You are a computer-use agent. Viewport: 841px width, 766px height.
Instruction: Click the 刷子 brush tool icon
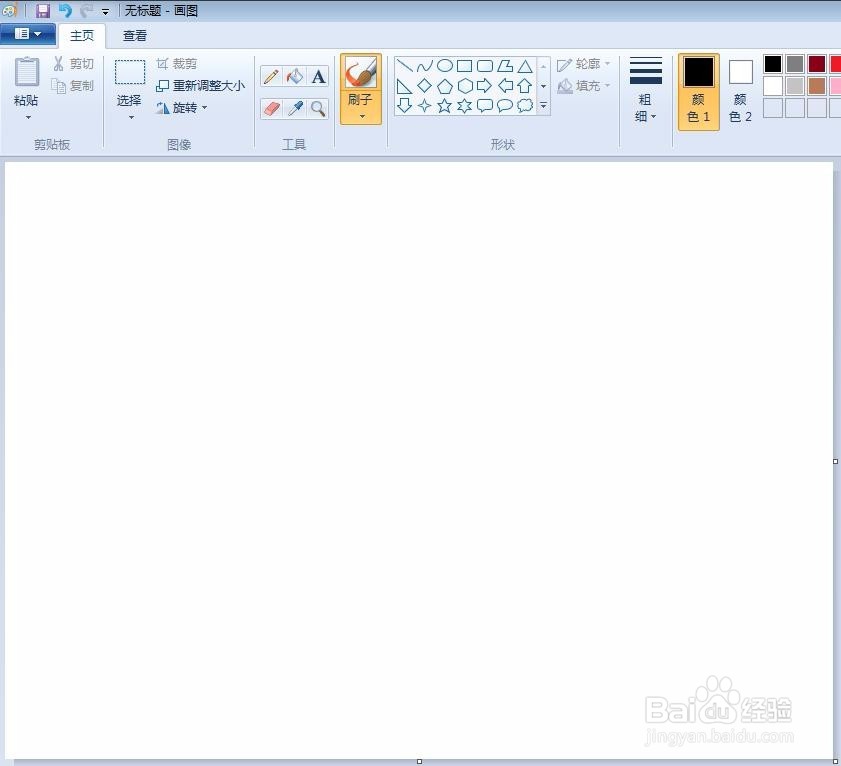point(360,74)
